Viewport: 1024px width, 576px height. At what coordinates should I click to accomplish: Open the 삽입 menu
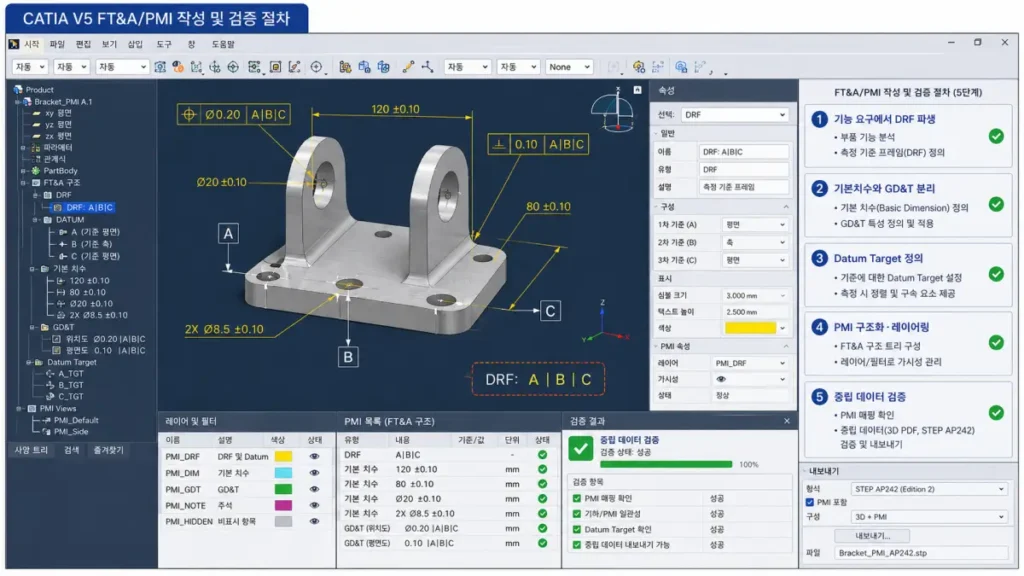[x=135, y=44]
